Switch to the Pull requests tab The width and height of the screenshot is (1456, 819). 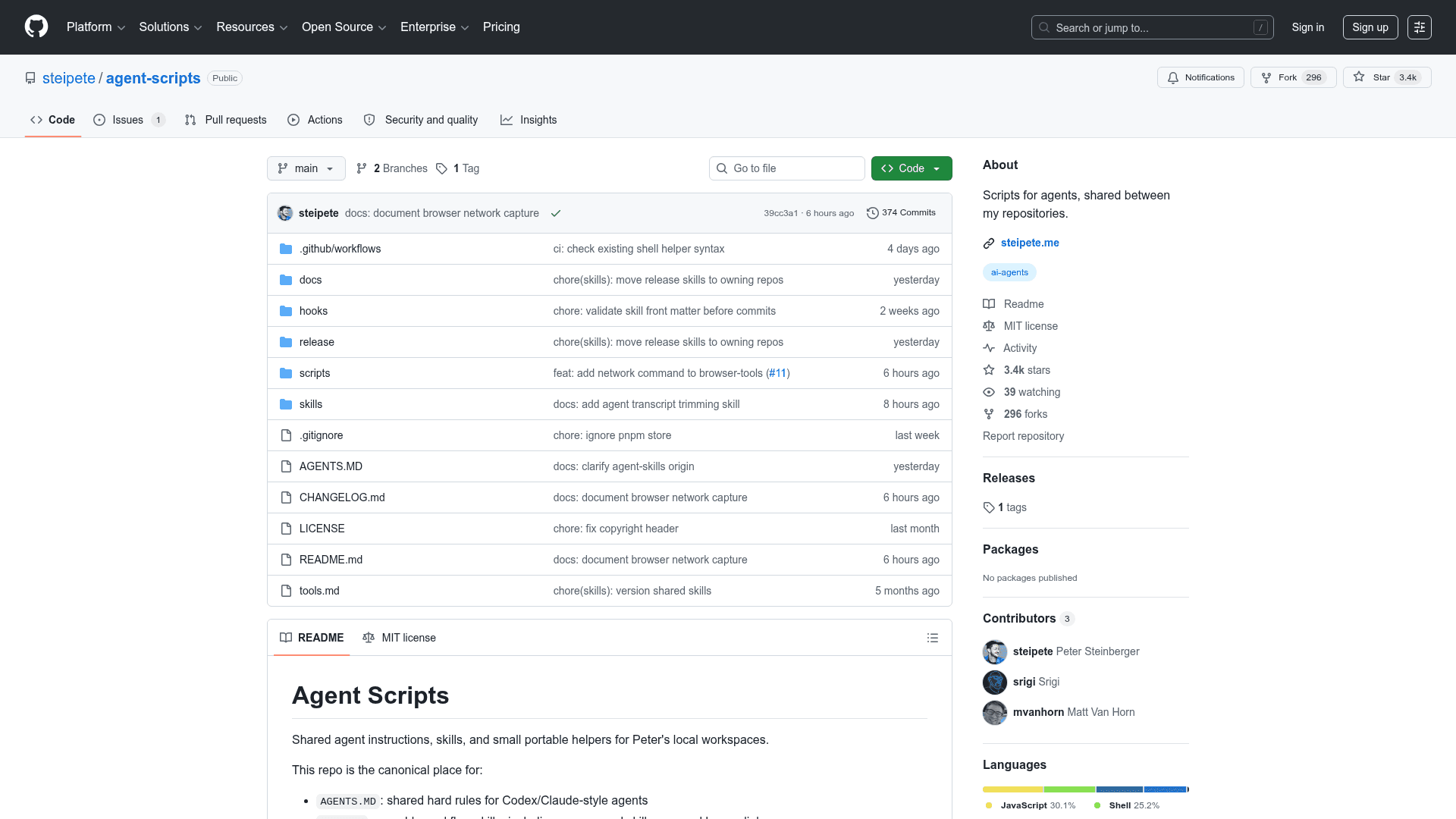[x=226, y=120]
